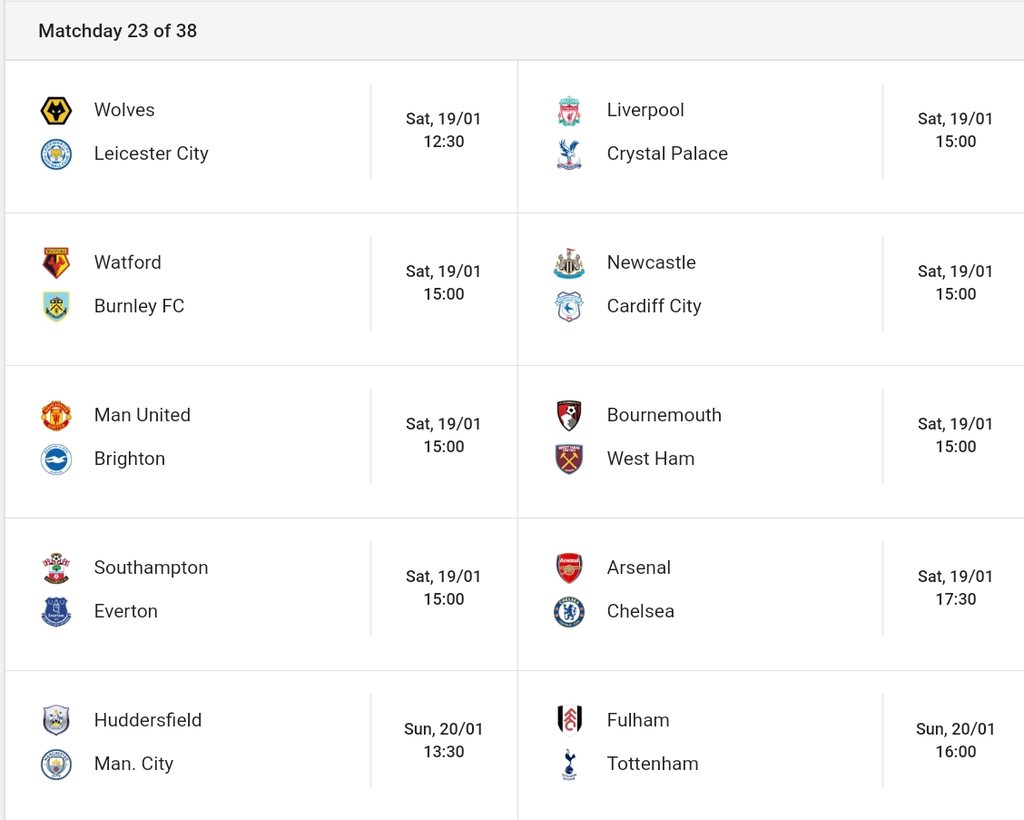
Task: Open the Bournemouth team link
Action: tap(664, 415)
